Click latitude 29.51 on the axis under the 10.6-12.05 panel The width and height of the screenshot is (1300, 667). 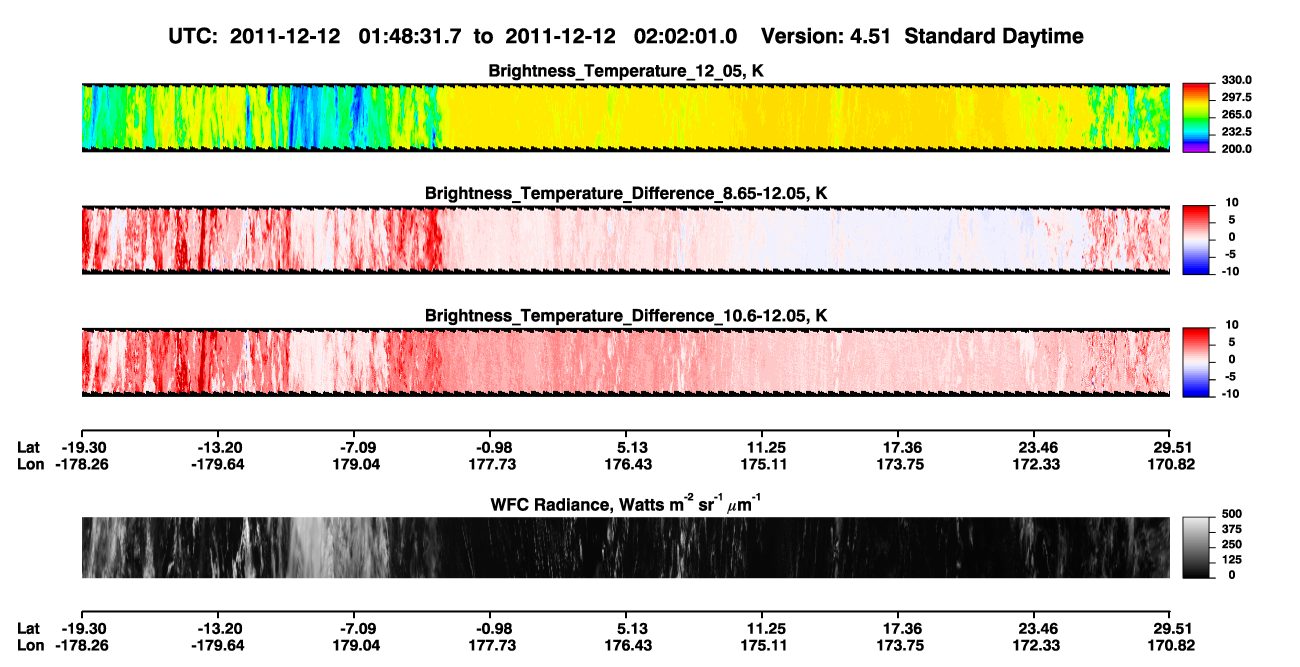coord(1172,447)
